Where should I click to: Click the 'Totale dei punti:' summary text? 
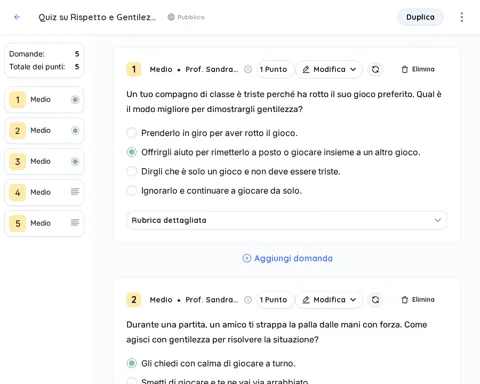point(37,67)
